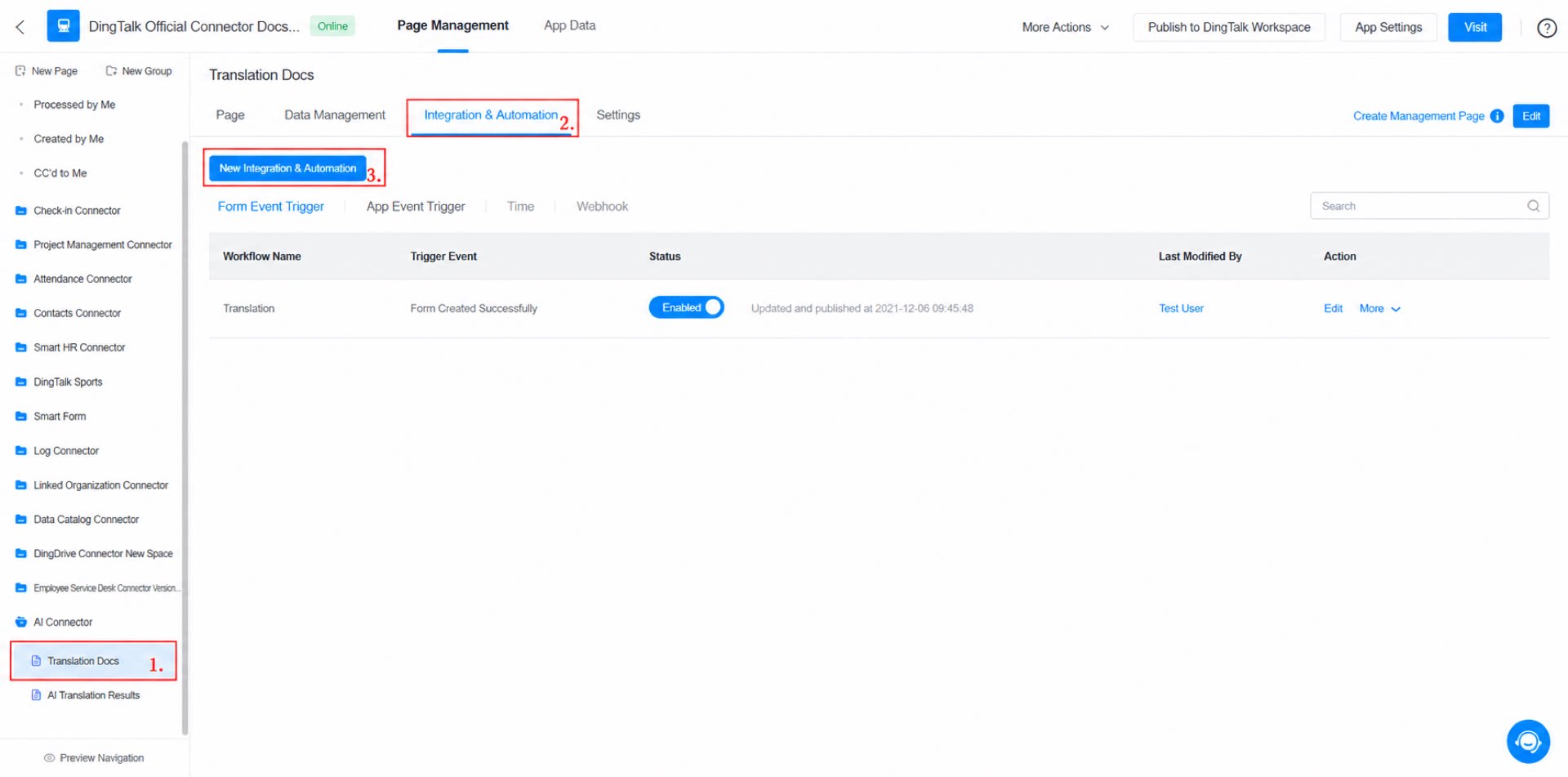This screenshot has height=777, width=1568.
Task: Open the AI Connector folder icon
Action: (x=21, y=623)
